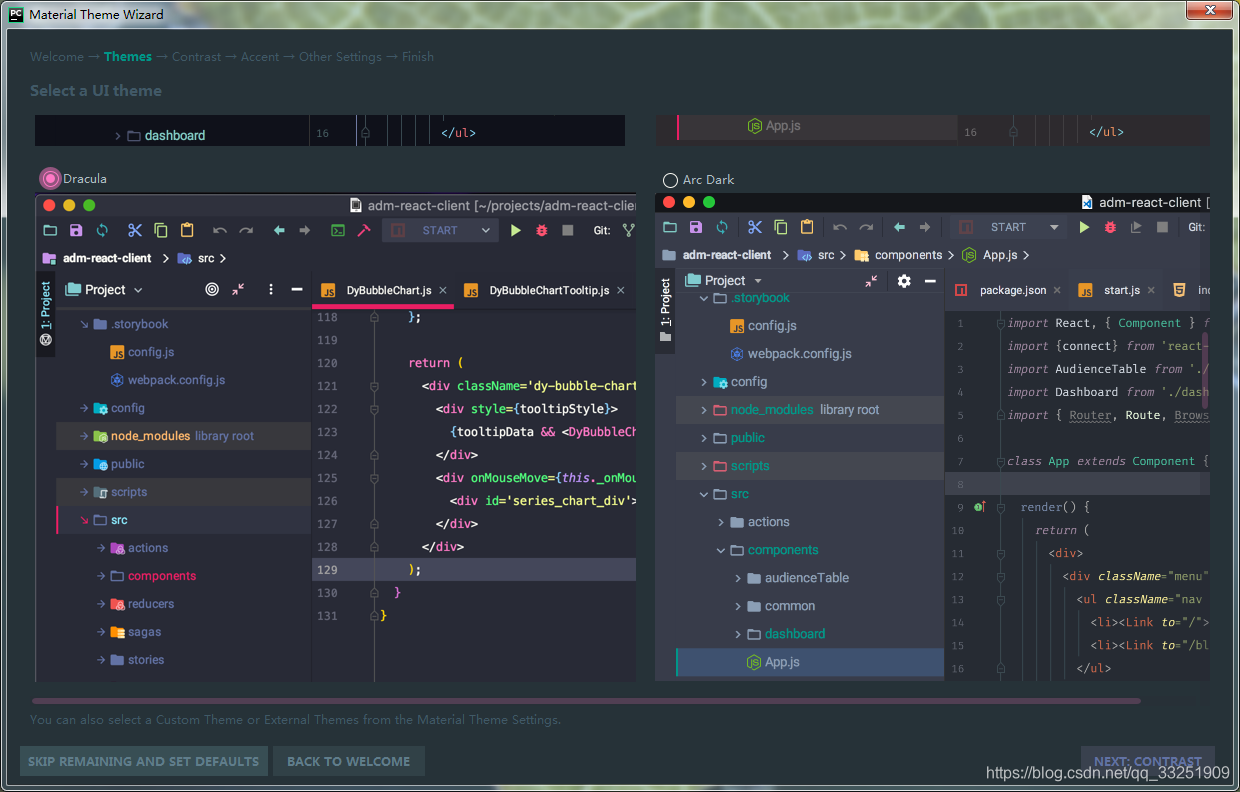Click the Cut scissors icon in the toolbar
The height and width of the screenshot is (792, 1240).
pyautogui.click(x=134, y=230)
